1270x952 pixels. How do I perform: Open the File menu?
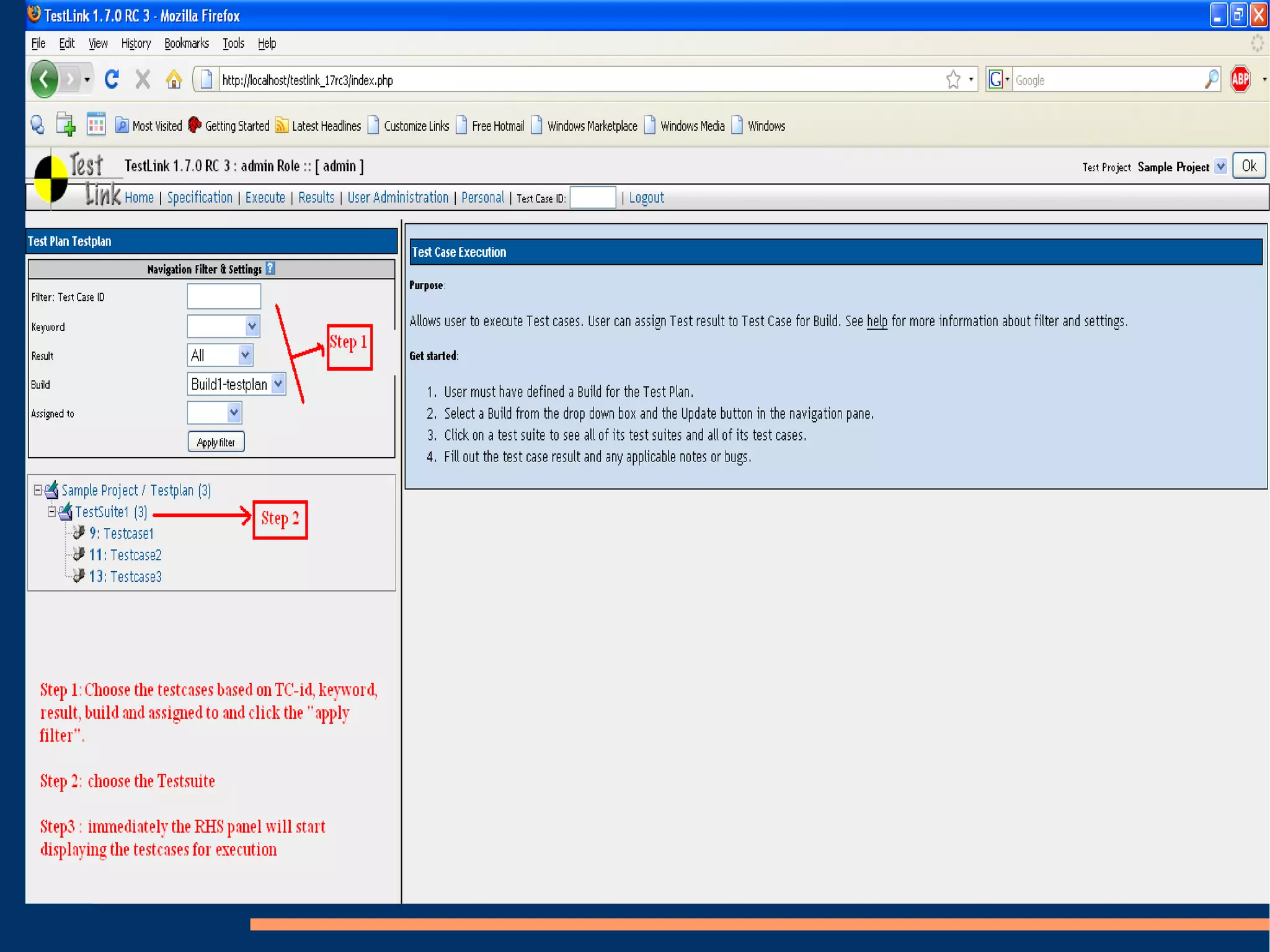click(38, 43)
